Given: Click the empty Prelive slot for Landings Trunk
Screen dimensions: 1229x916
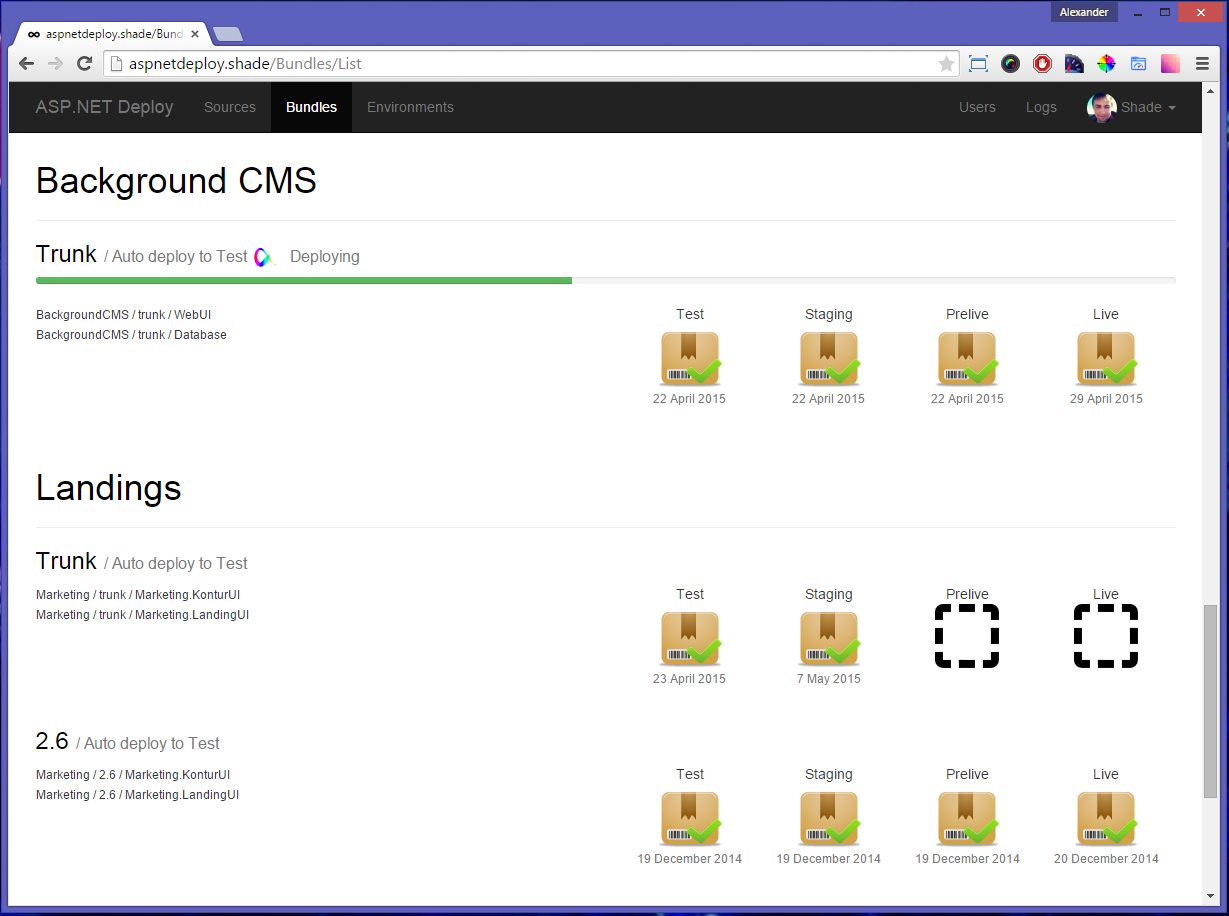Looking at the screenshot, I should click(967, 636).
